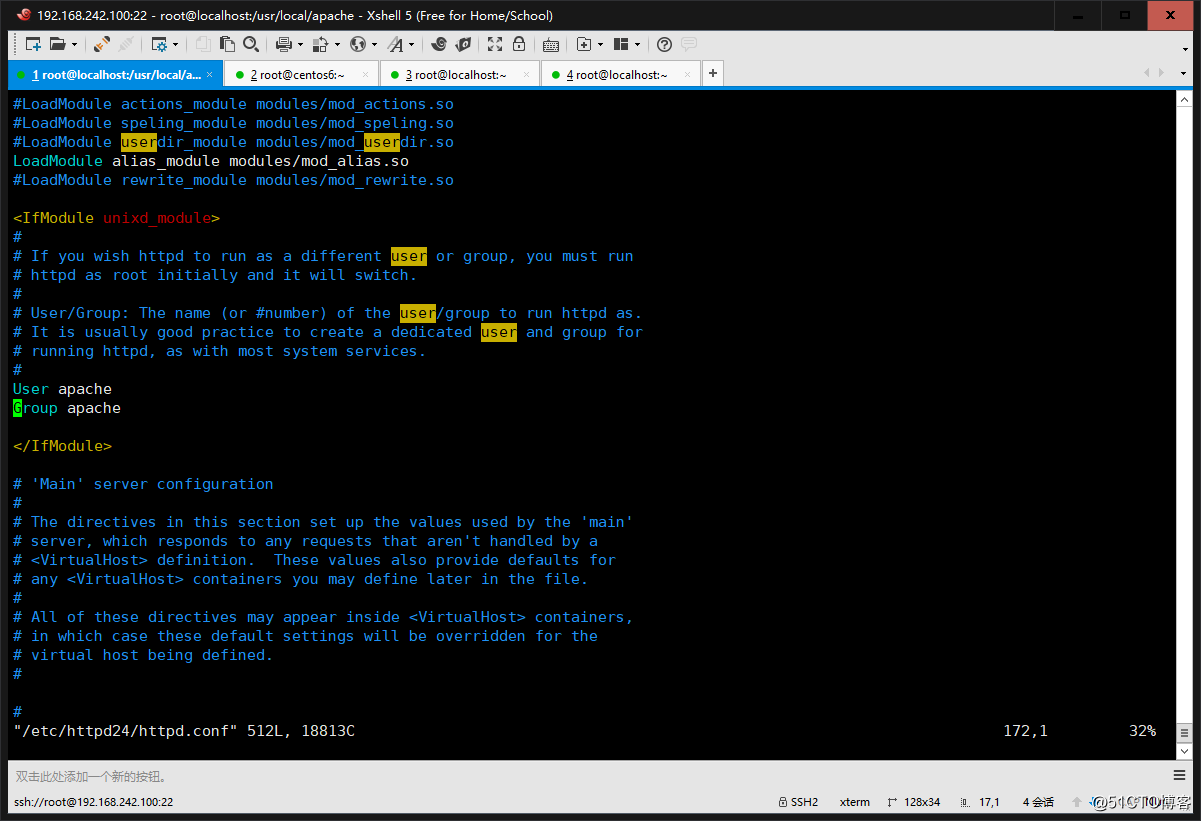The image size is (1201, 821).
Task: Click the '</IfModule>' closing tag line
Action: click(x=62, y=446)
